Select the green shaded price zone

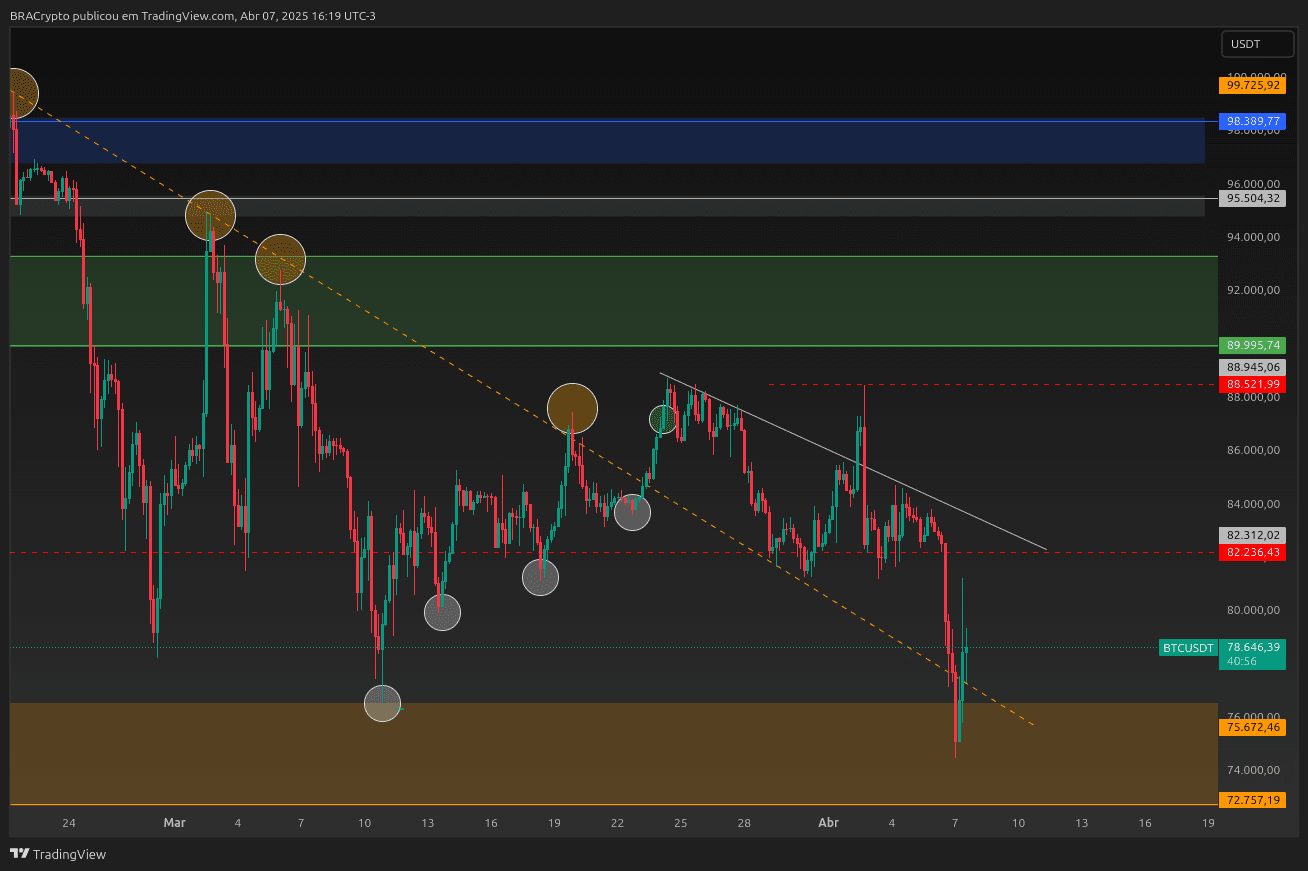[614, 301]
